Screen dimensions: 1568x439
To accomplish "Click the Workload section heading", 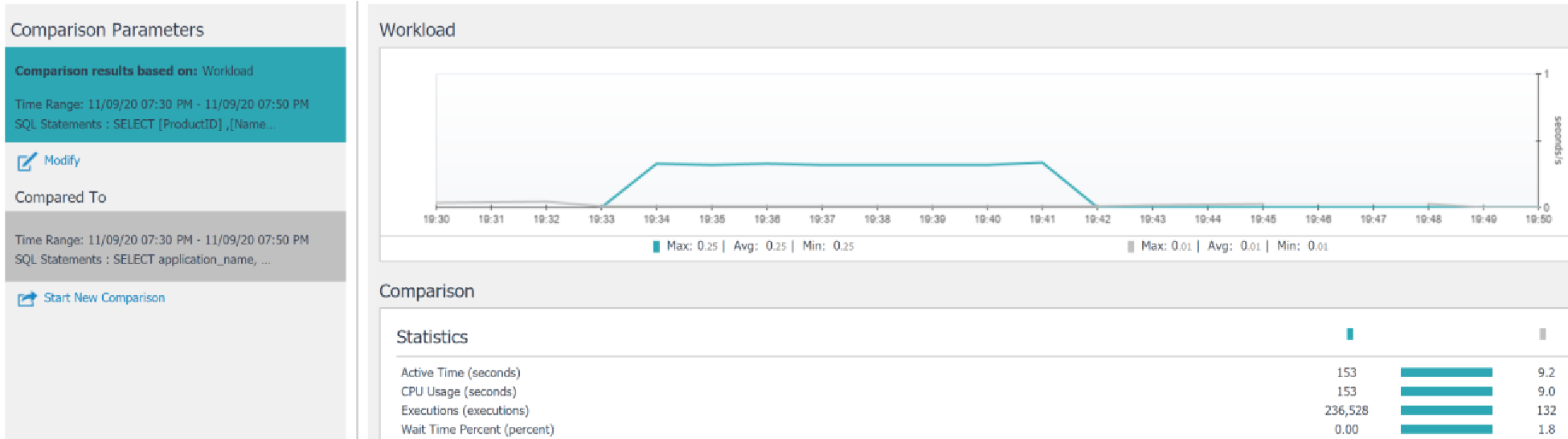I will [x=417, y=30].
